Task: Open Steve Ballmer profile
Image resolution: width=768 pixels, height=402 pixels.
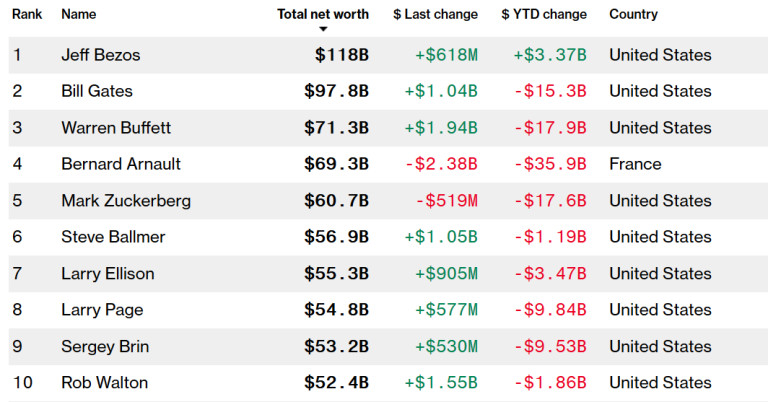Action: (113, 237)
